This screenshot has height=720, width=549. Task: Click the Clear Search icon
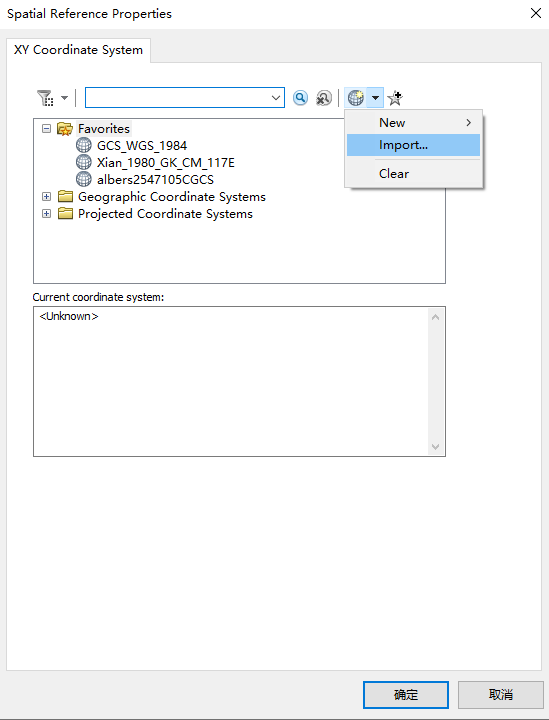pos(324,98)
